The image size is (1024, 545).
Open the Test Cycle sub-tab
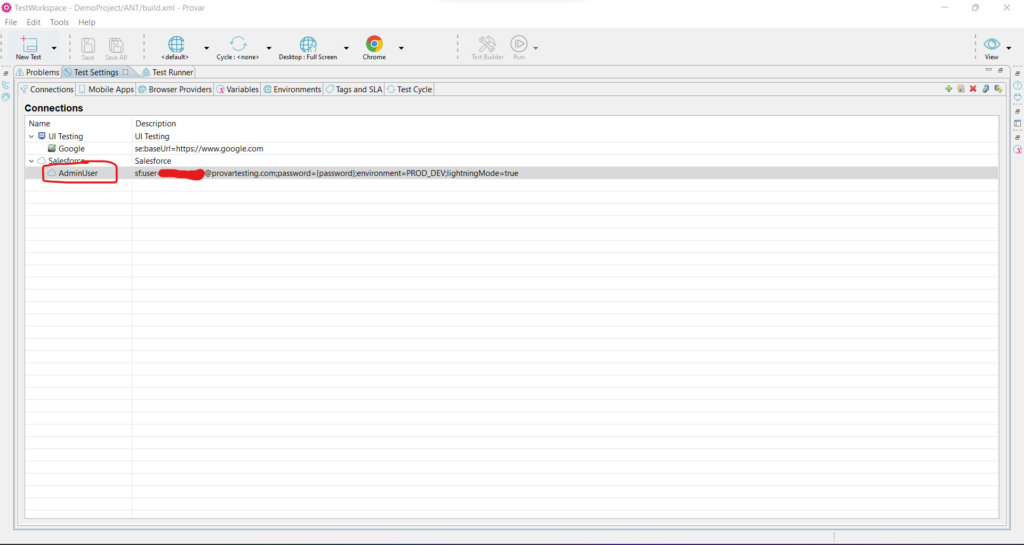point(409,89)
